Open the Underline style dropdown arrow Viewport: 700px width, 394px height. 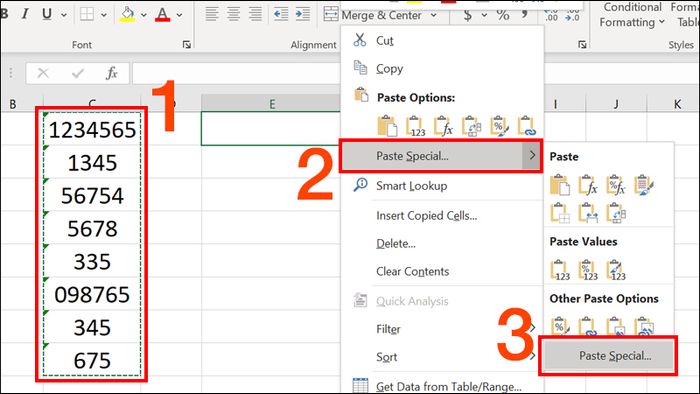pos(64,15)
